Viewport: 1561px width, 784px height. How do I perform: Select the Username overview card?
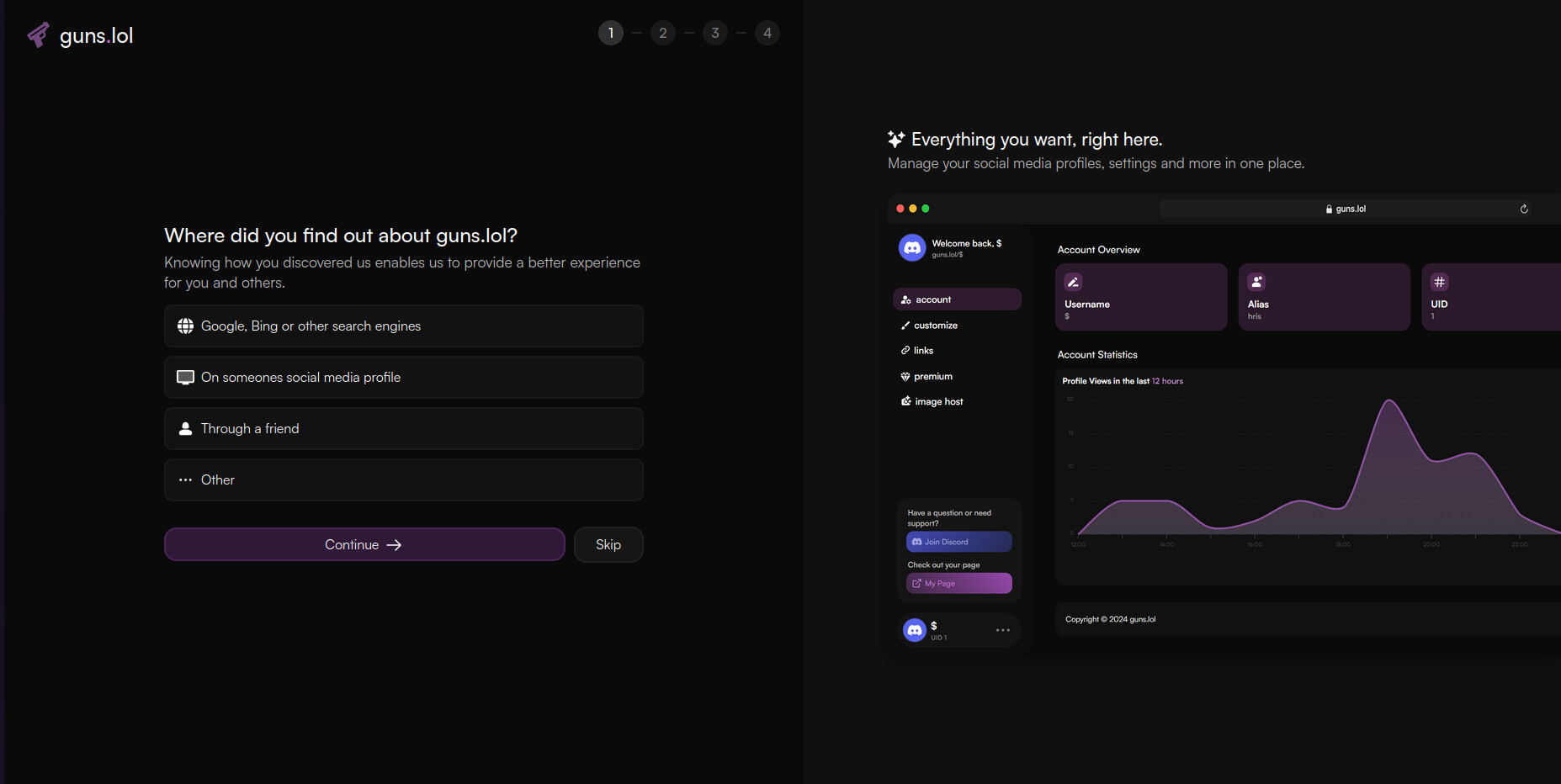coord(1141,297)
